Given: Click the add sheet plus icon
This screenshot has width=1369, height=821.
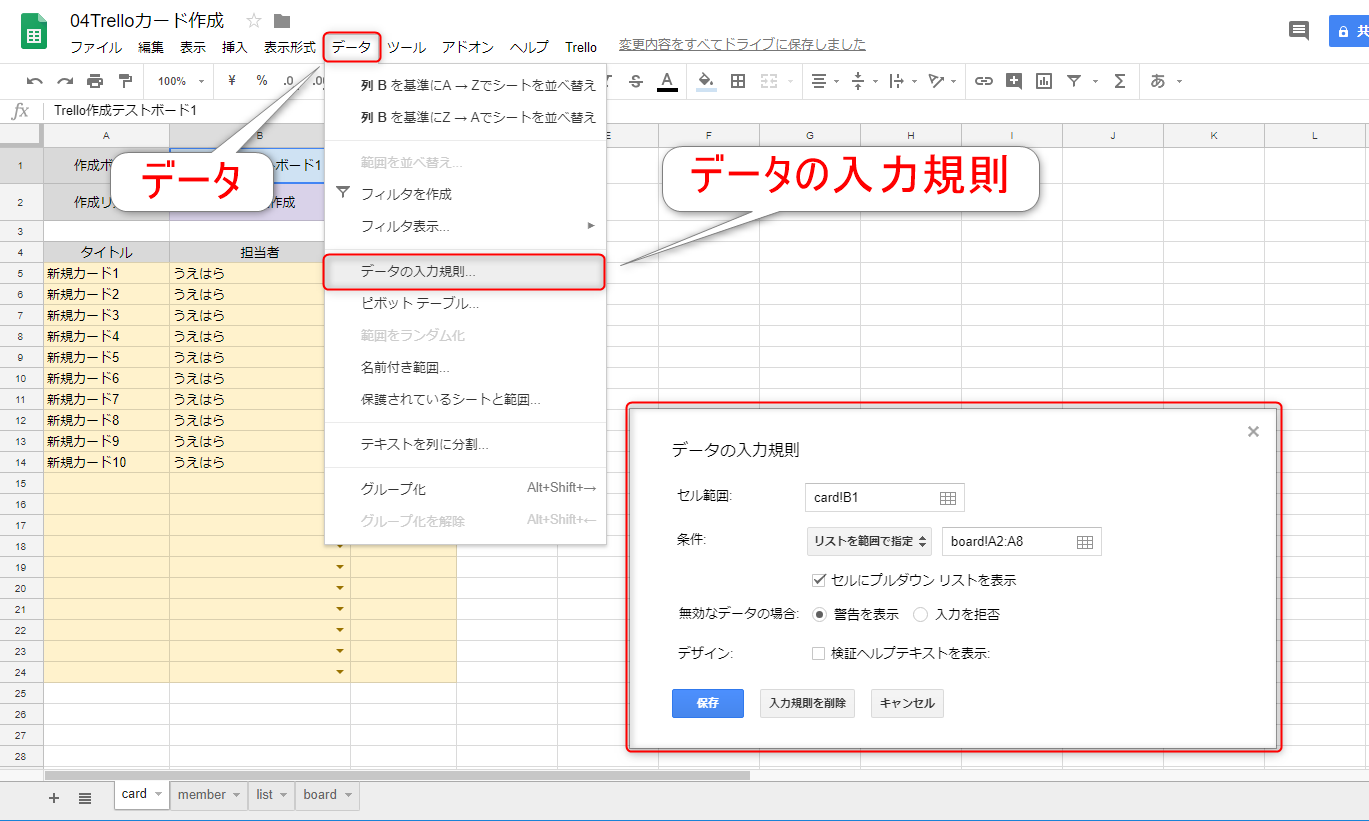Looking at the screenshot, I should click(54, 797).
